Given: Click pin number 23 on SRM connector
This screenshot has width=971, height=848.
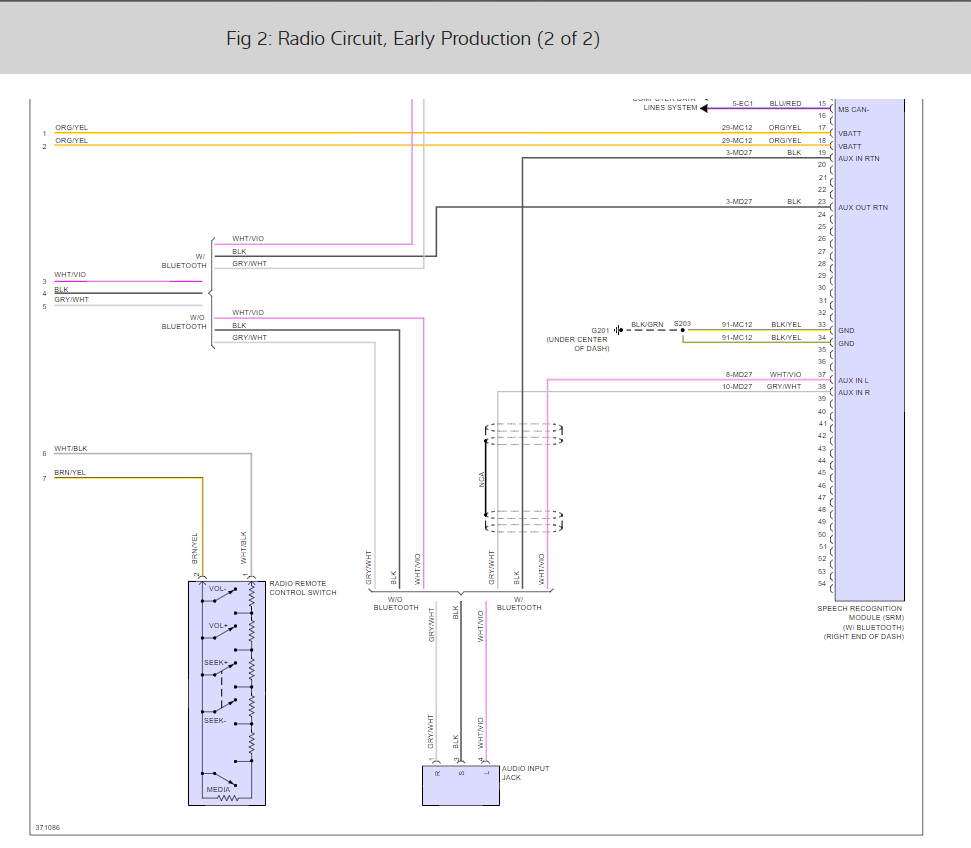Looking at the screenshot, I should pos(822,202).
